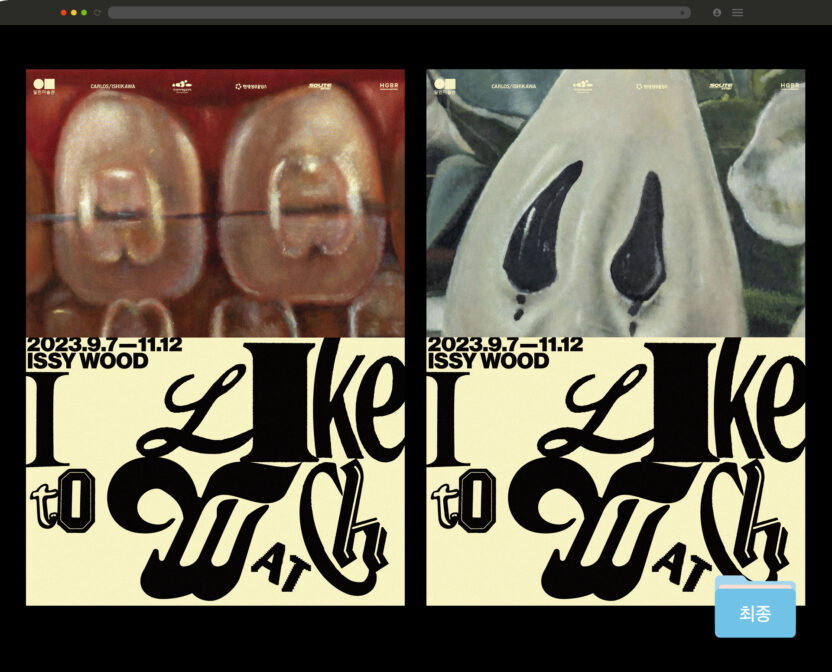Open the browser hamburger menu
Screen dimensions: 832x672
pos(737,13)
